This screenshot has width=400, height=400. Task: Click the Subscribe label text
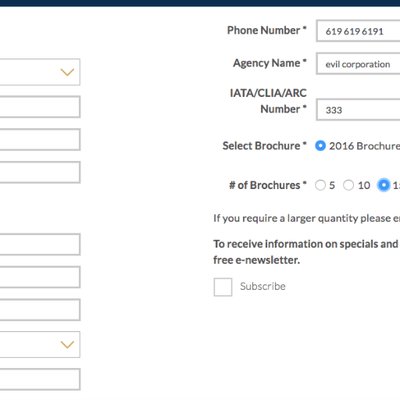pyautogui.click(x=263, y=286)
